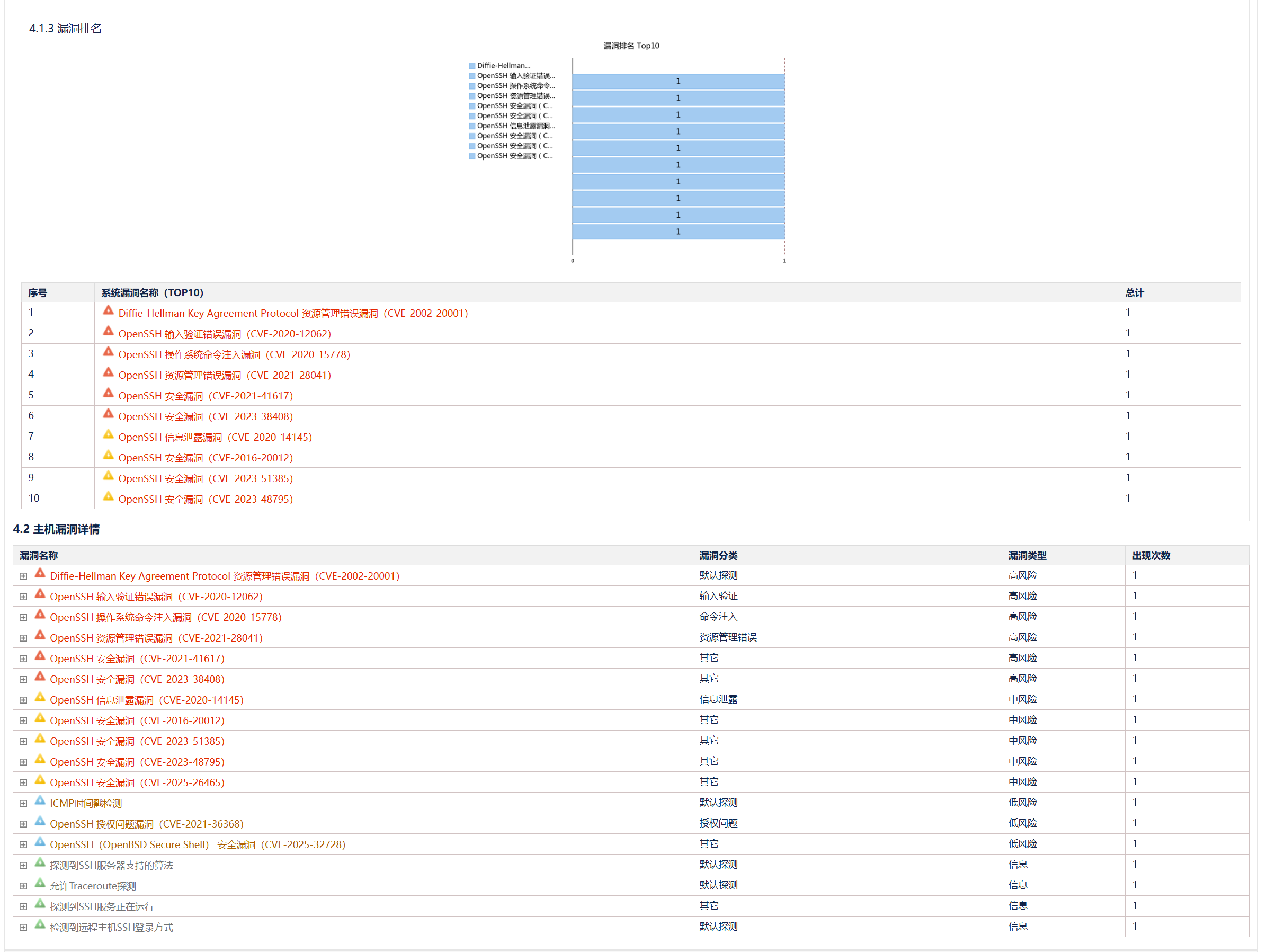Expand the ICMP时间戳检测 row

(x=23, y=803)
